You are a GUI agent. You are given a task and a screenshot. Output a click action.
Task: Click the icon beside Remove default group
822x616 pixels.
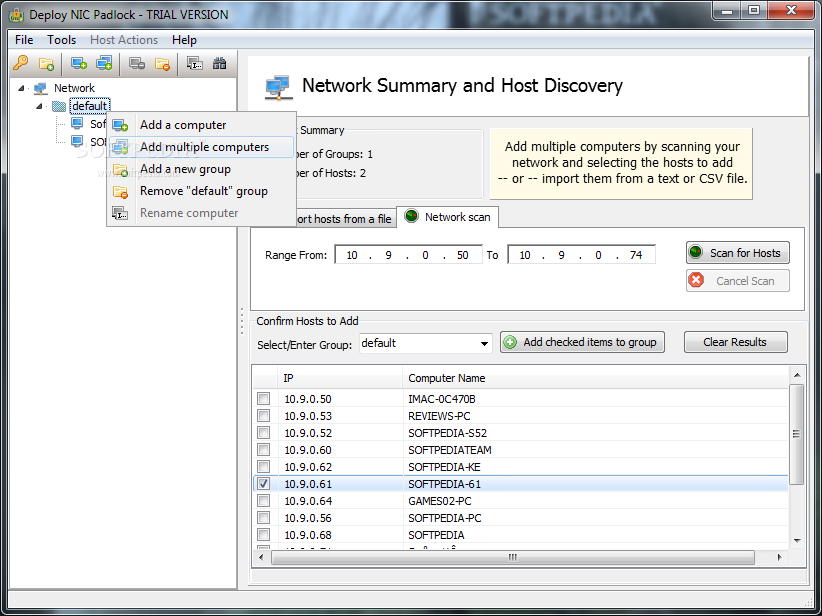coord(120,192)
